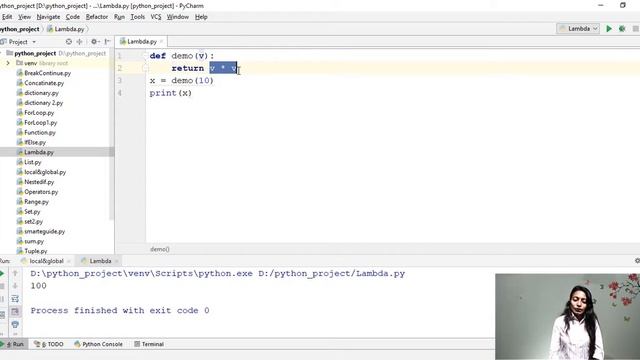
Task: Open the Run tool window button
Action: coord(13,344)
